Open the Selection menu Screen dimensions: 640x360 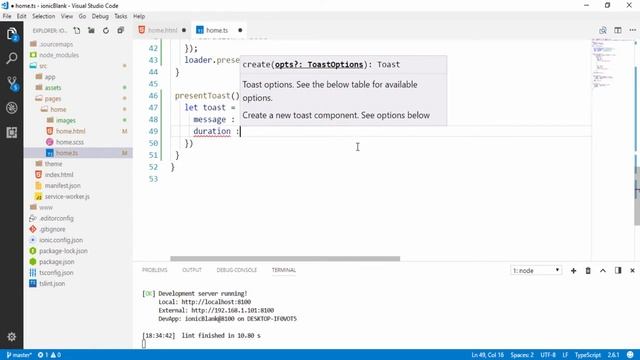point(44,16)
